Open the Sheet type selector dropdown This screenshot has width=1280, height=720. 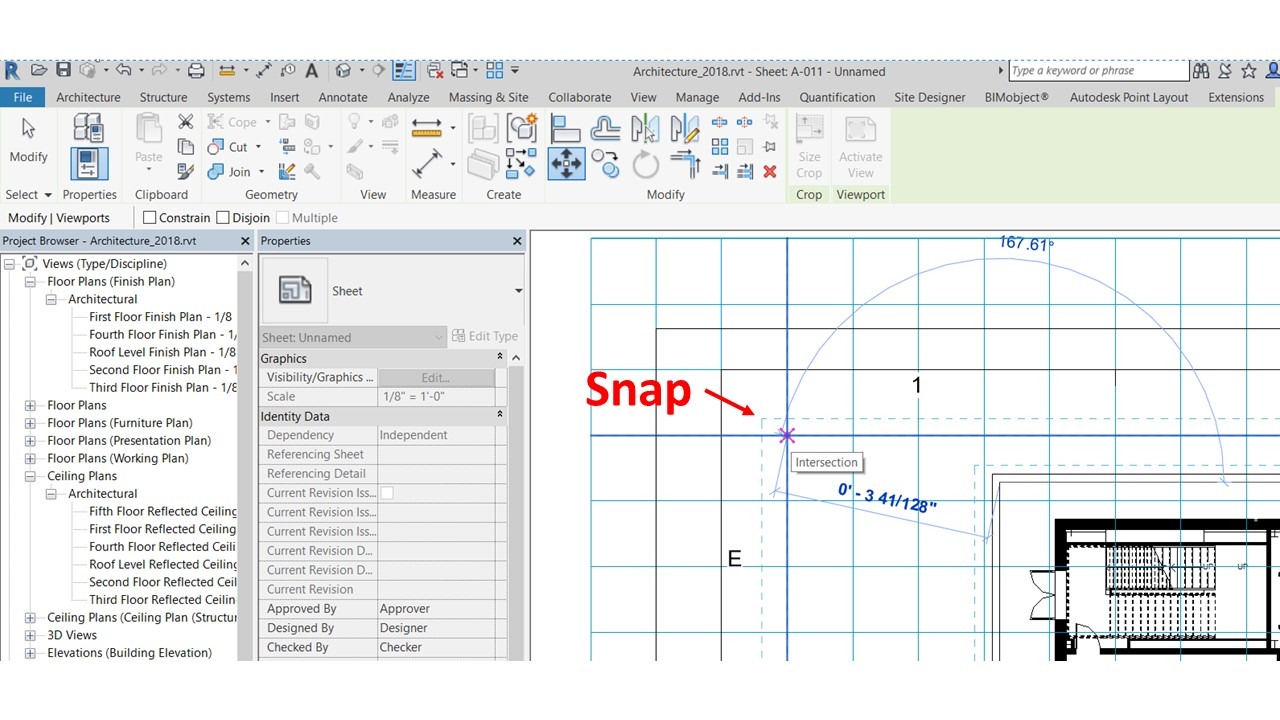click(x=518, y=291)
